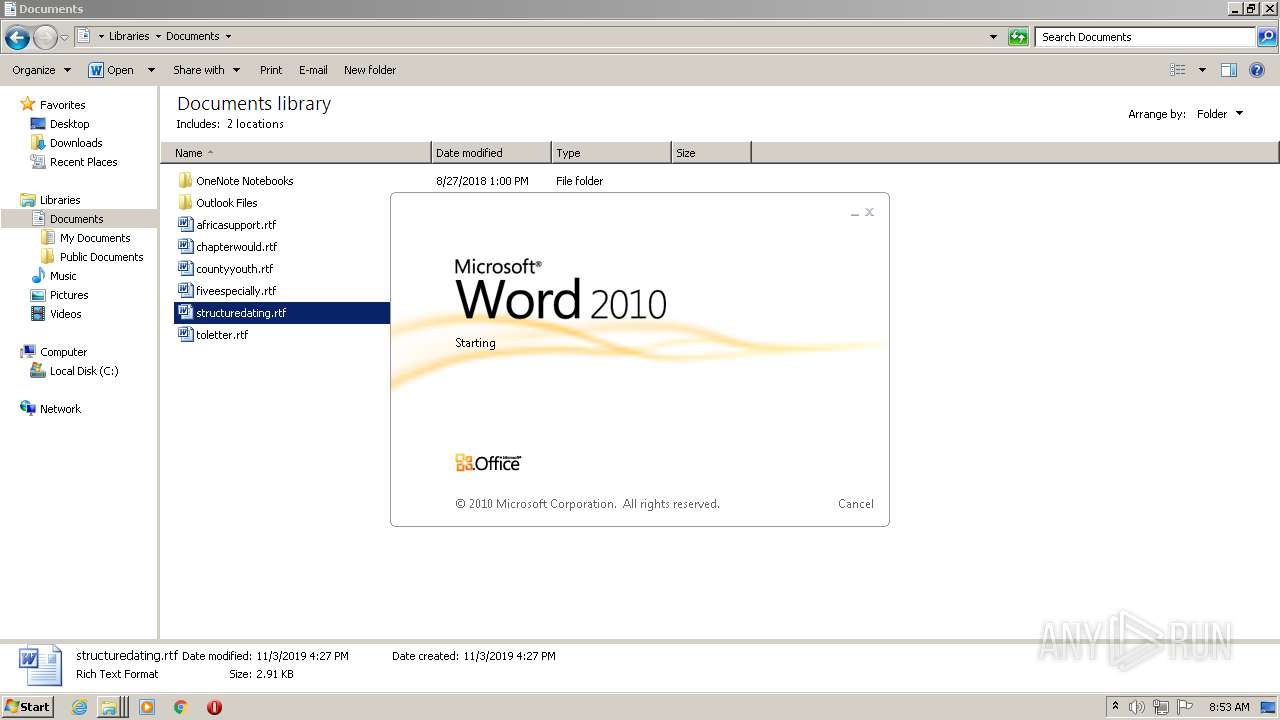Sort by Date modified column header
This screenshot has width=1280, height=720.
pos(491,153)
